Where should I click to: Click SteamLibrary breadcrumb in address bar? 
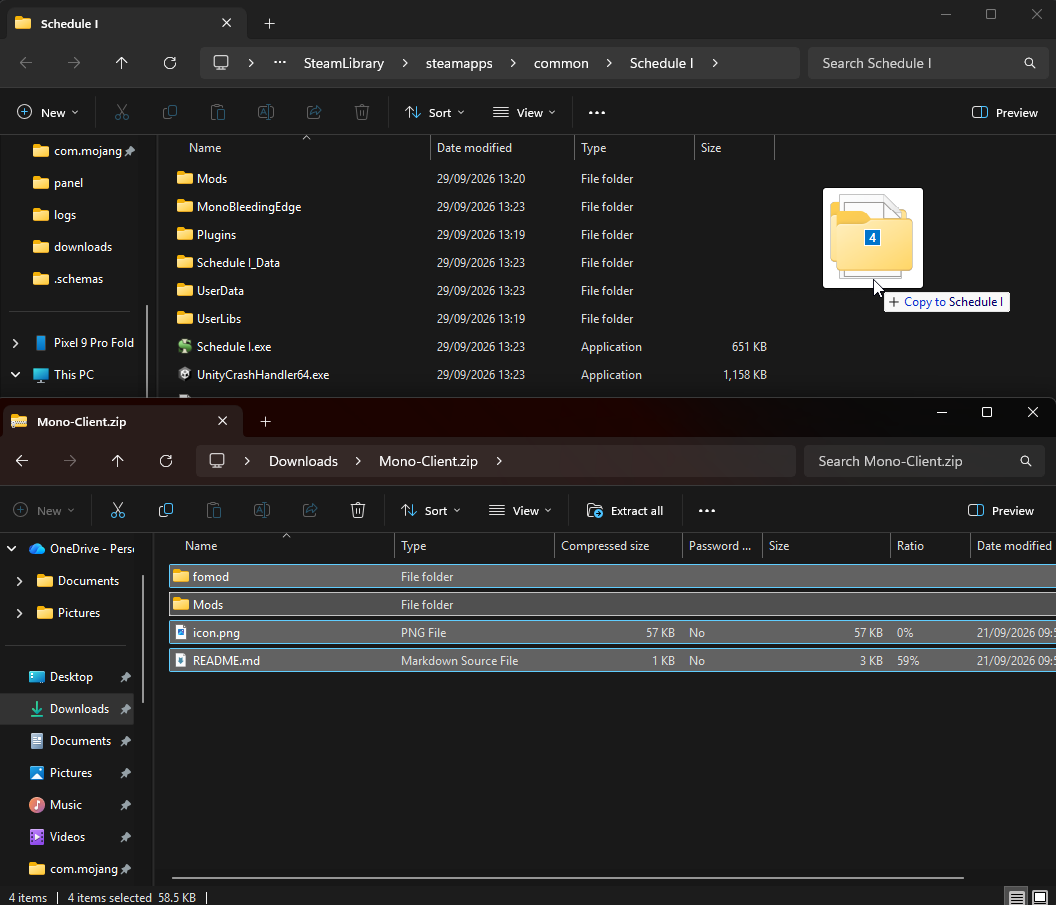343,63
